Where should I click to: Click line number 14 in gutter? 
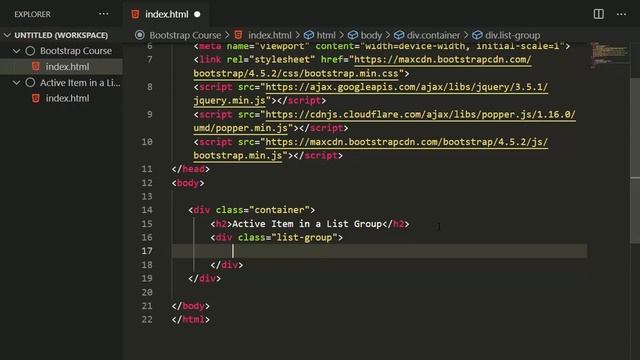147,210
